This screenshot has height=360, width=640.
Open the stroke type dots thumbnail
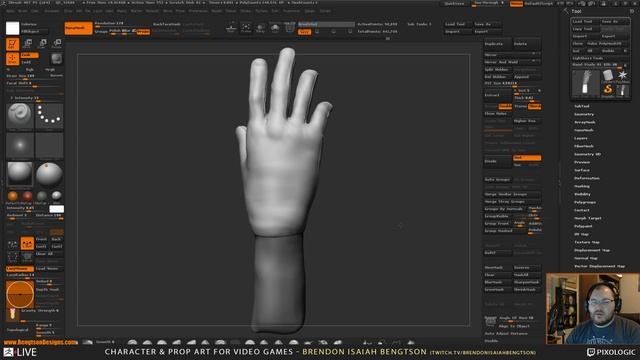tap(49, 116)
